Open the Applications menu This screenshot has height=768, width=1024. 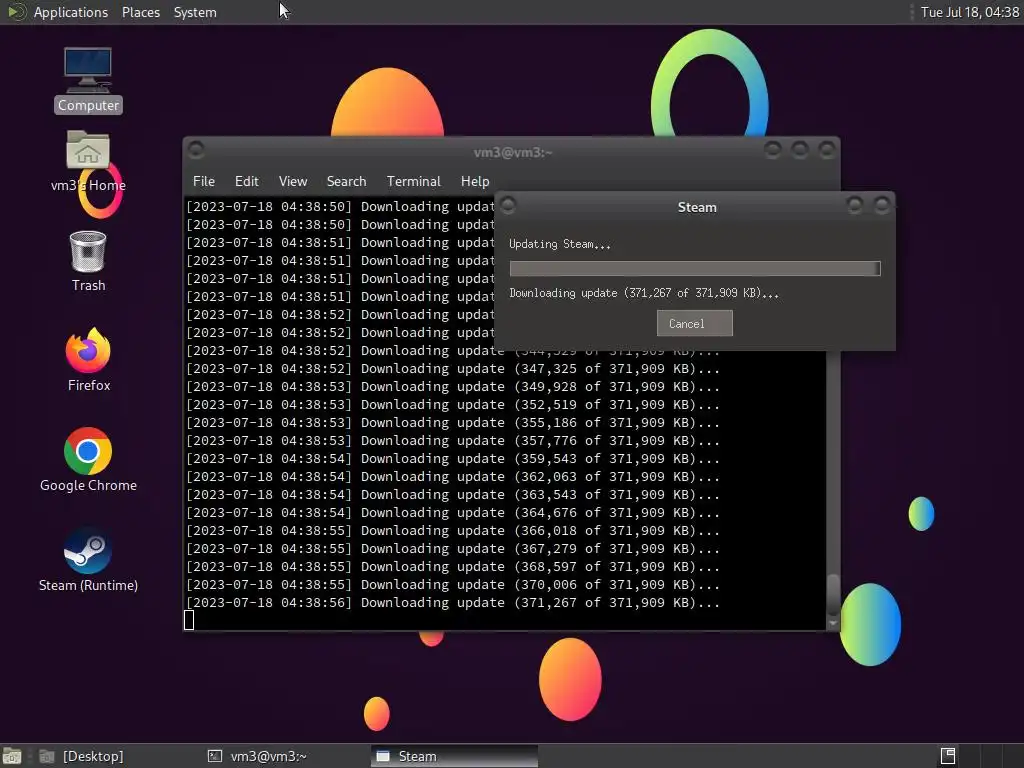point(71,12)
